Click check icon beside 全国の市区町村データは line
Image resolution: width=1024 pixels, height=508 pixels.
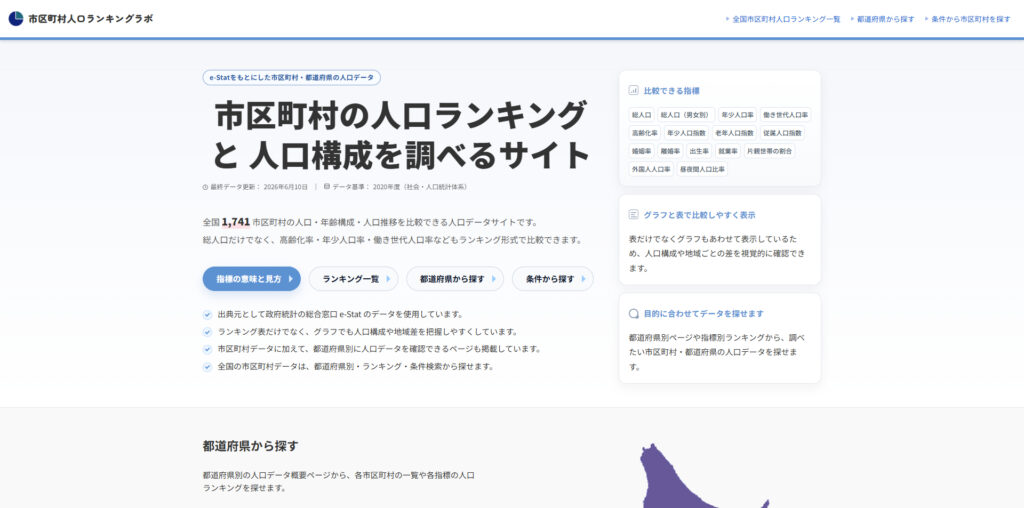tap(207, 367)
